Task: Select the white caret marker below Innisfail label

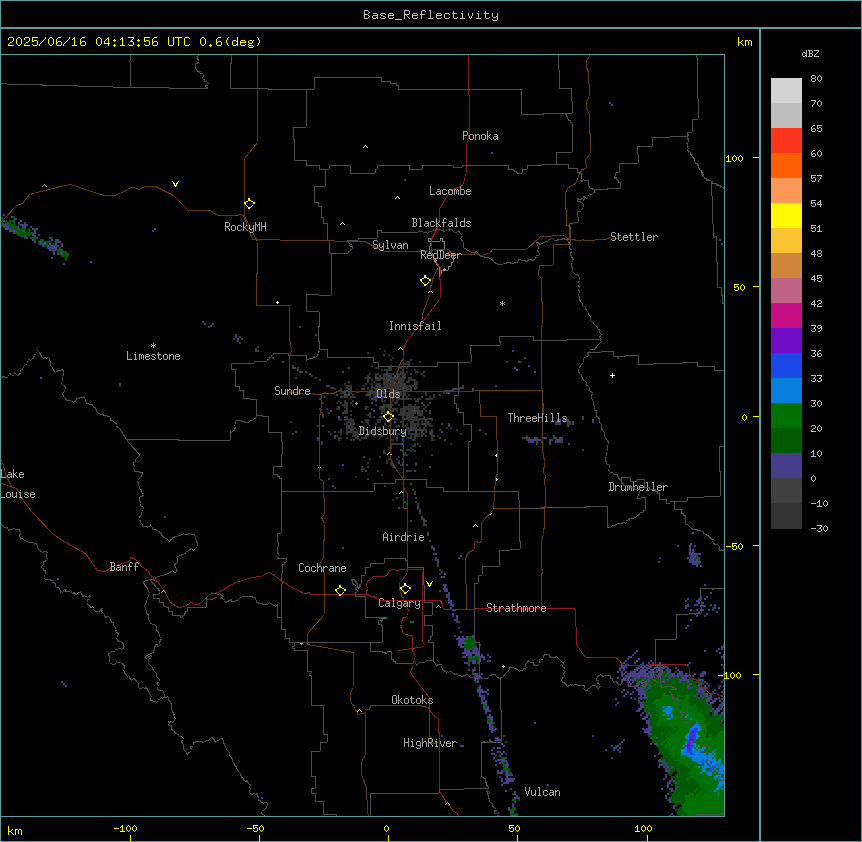Action: click(400, 348)
